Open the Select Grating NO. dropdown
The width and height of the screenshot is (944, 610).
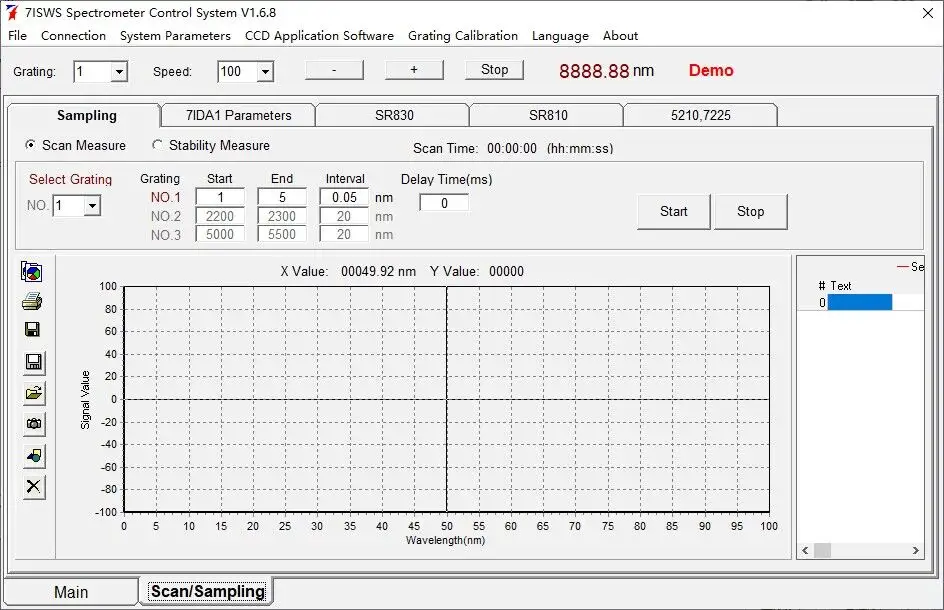coord(92,205)
